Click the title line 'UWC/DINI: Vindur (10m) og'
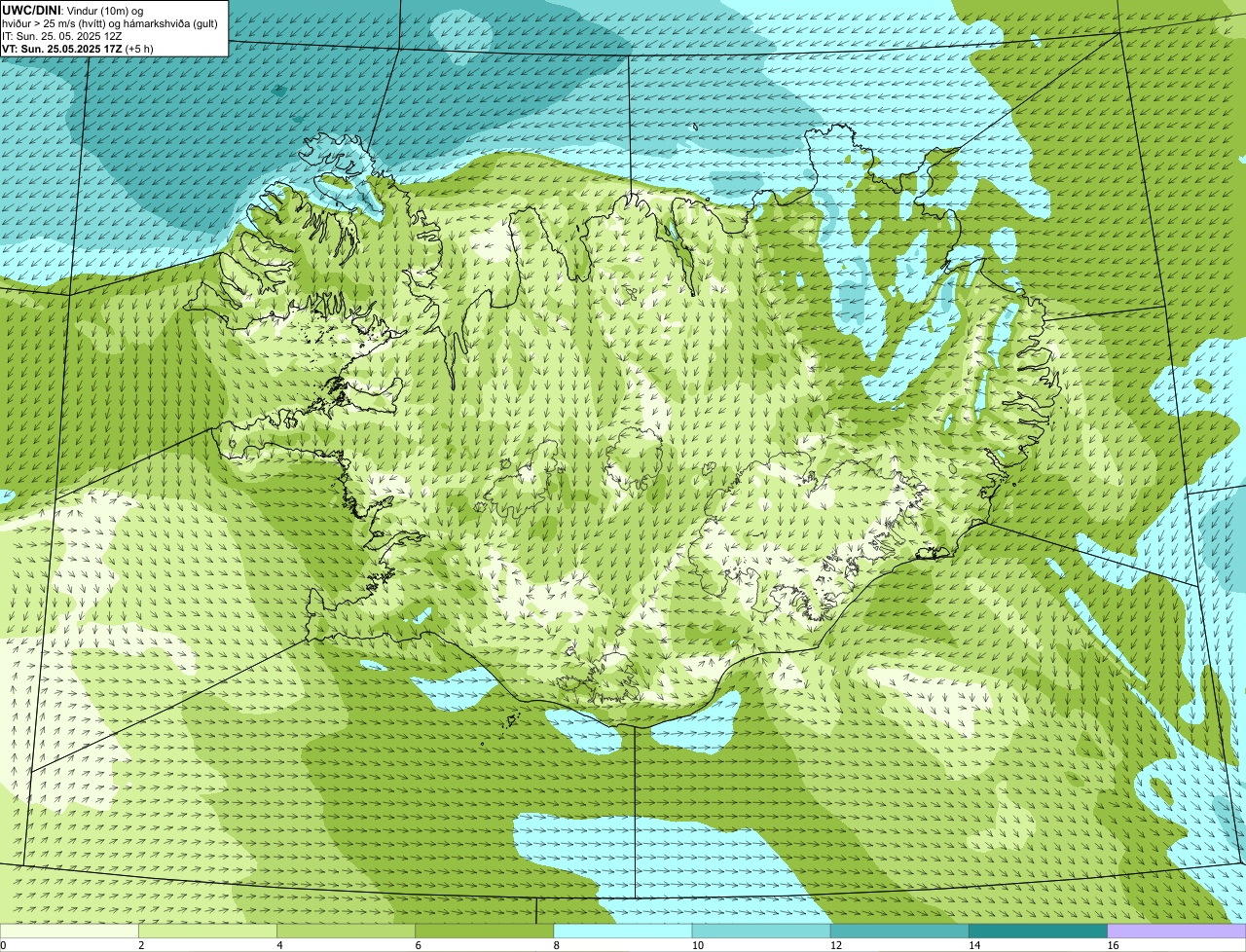This screenshot has height=952, width=1246. coord(72,10)
